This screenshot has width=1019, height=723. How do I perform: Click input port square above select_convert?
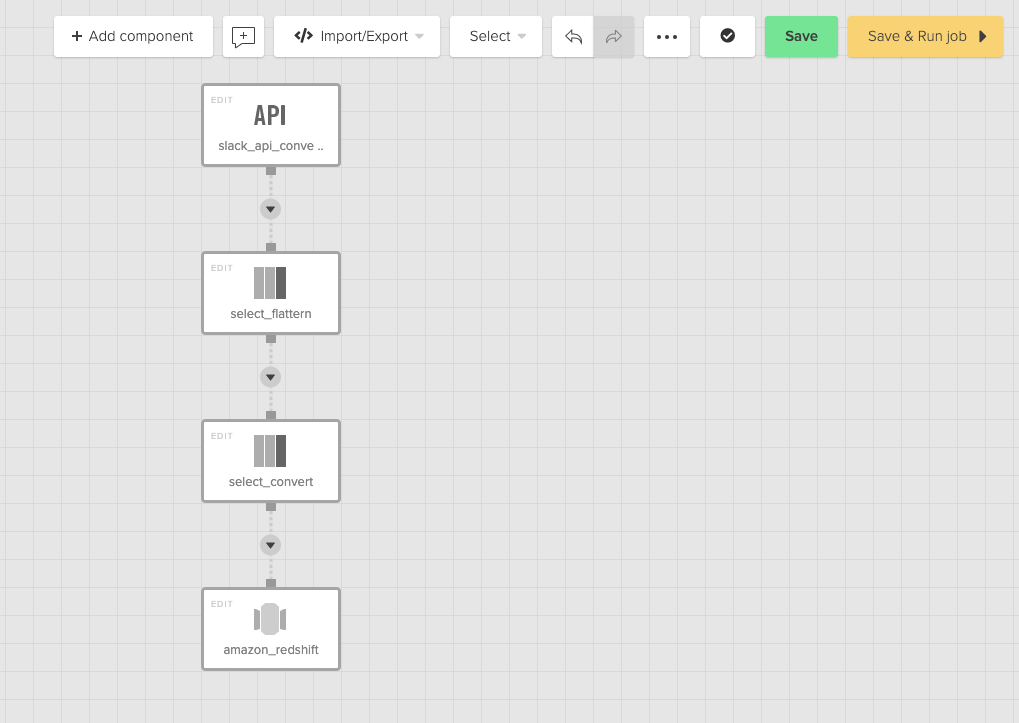tap(271, 415)
